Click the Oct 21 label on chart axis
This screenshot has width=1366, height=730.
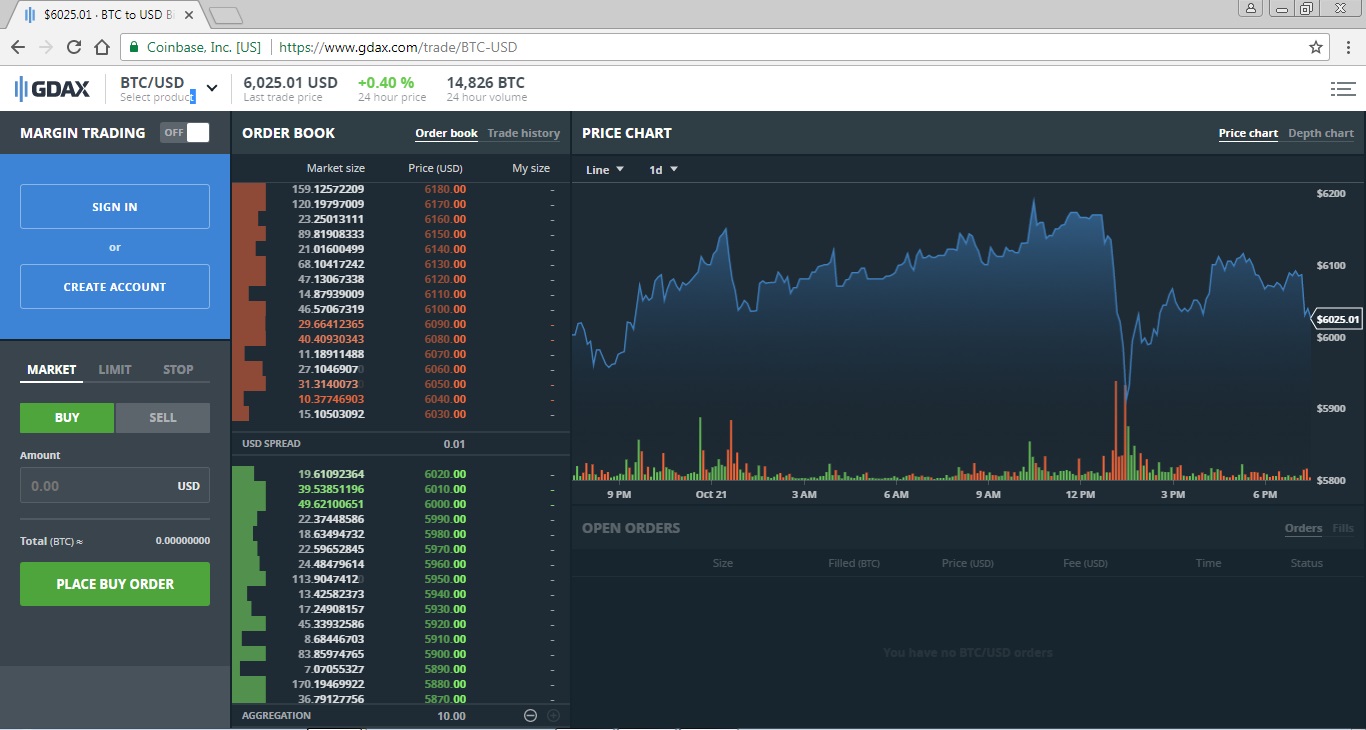tap(711, 494)
